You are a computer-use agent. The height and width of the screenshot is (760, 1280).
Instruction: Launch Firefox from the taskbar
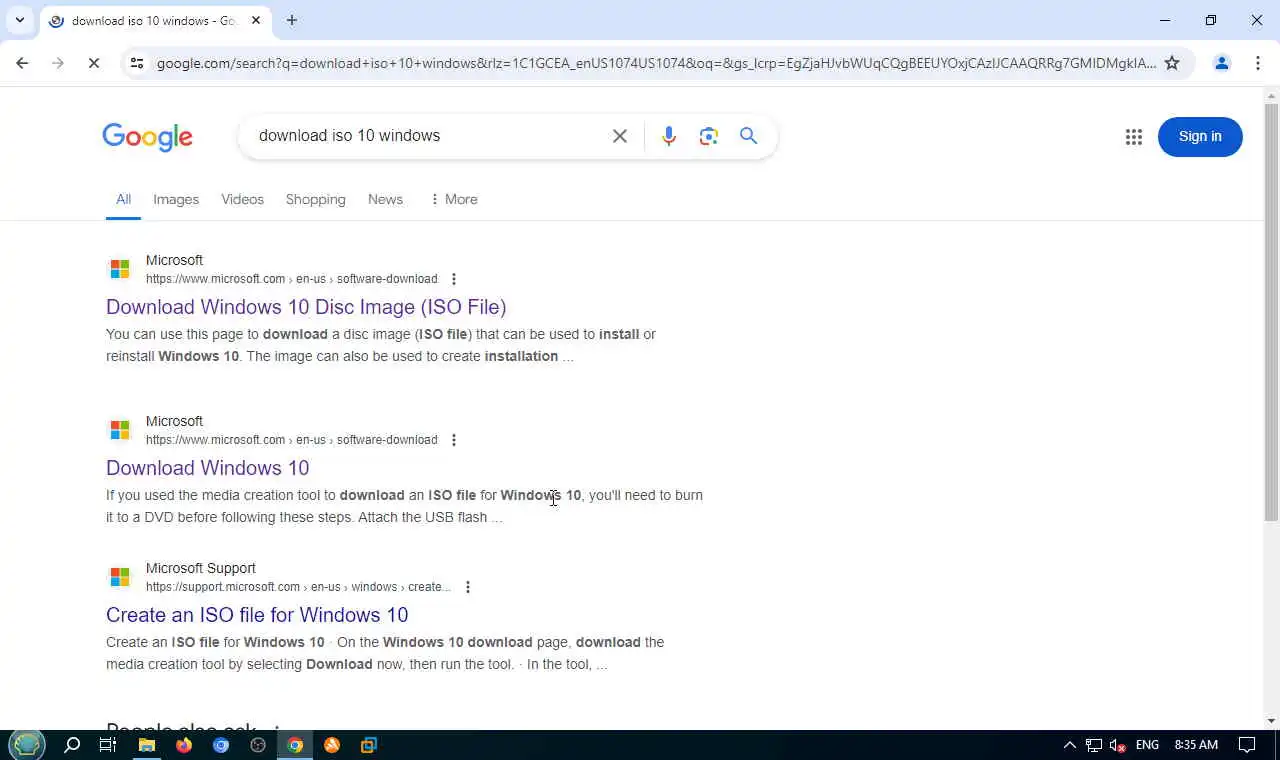(183, 745)
